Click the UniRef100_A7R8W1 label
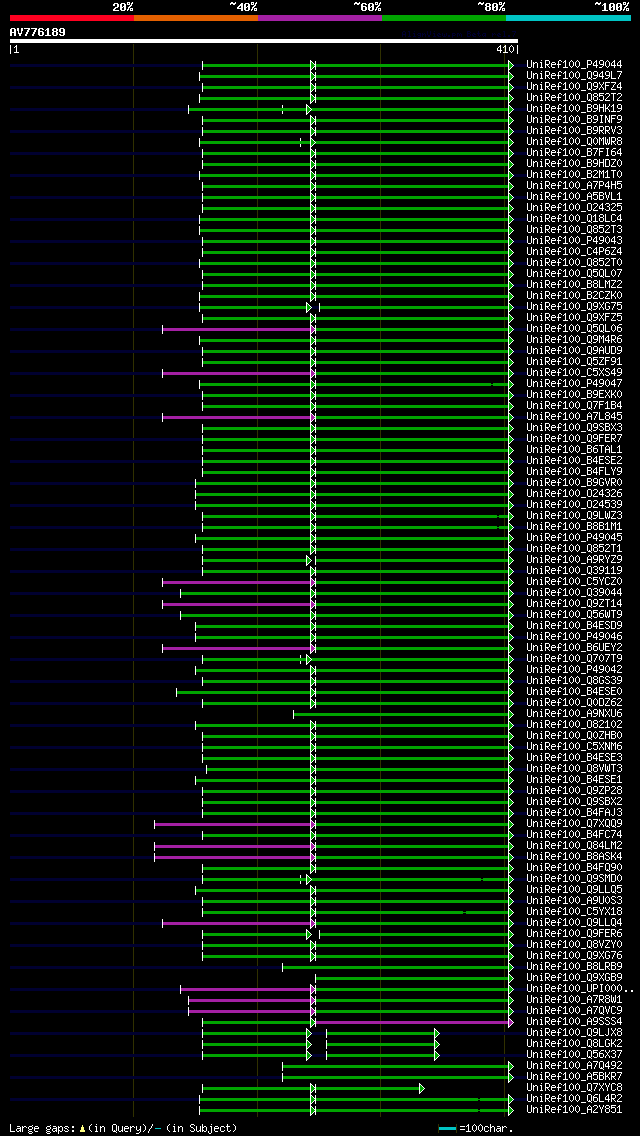Viewport: 640px width, 1136px height. (x=574, y=1000)
